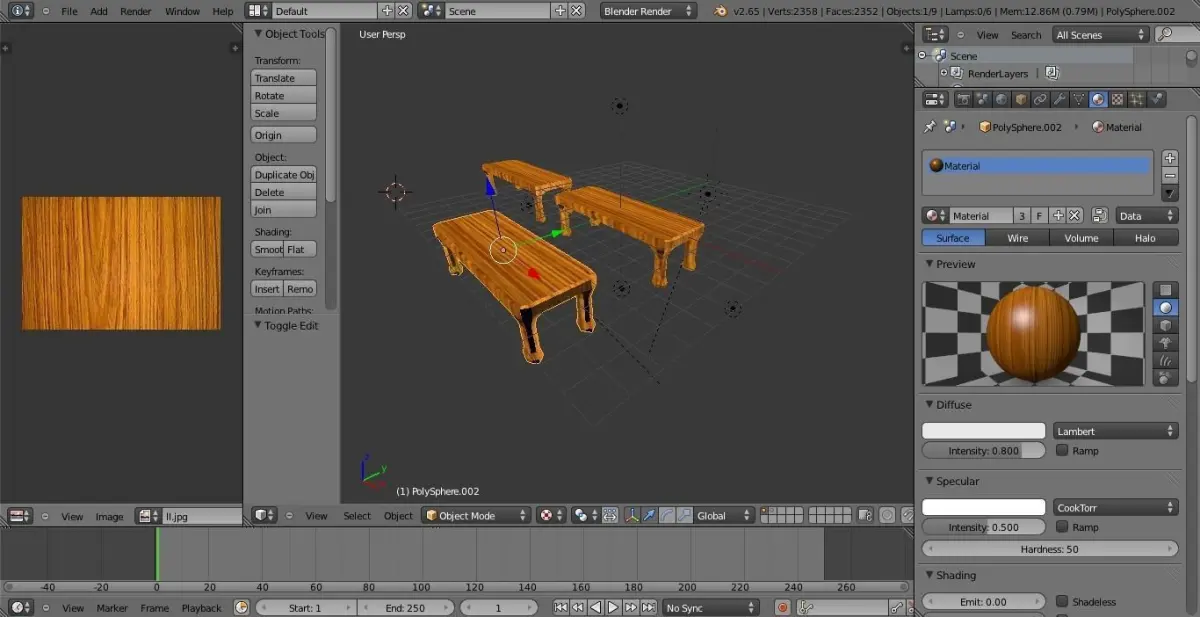Adjust the Specular Hardness slider
This screenshot has width=1200, height=617.
[1050, 549]
